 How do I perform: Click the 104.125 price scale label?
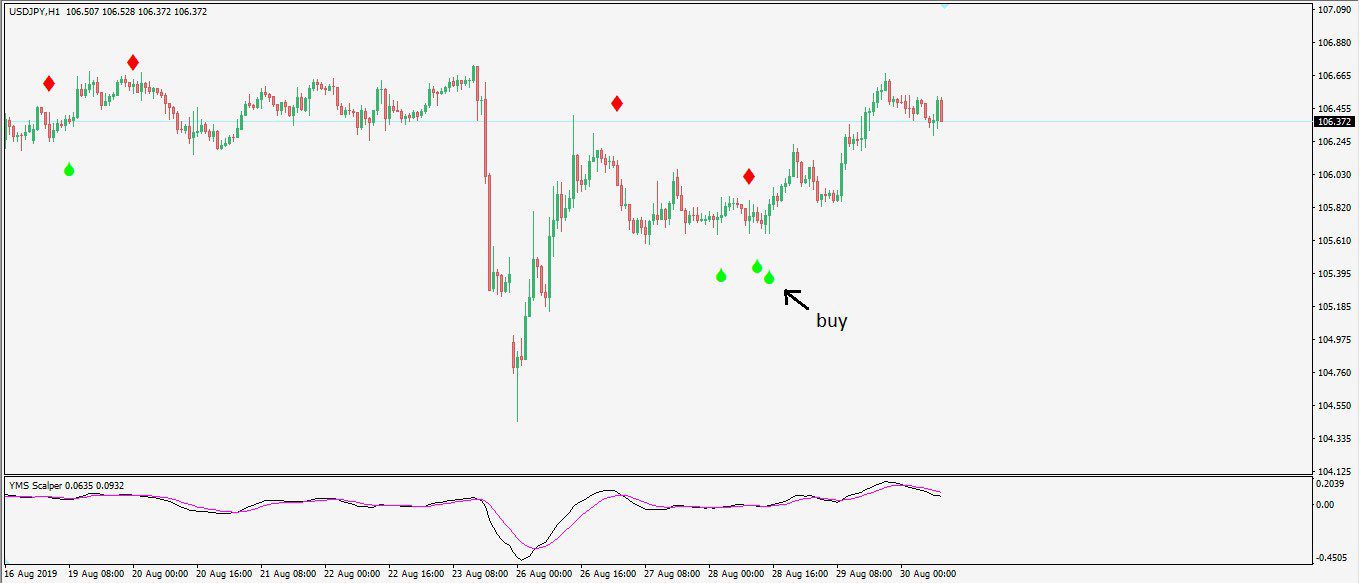coord(1333,471)
